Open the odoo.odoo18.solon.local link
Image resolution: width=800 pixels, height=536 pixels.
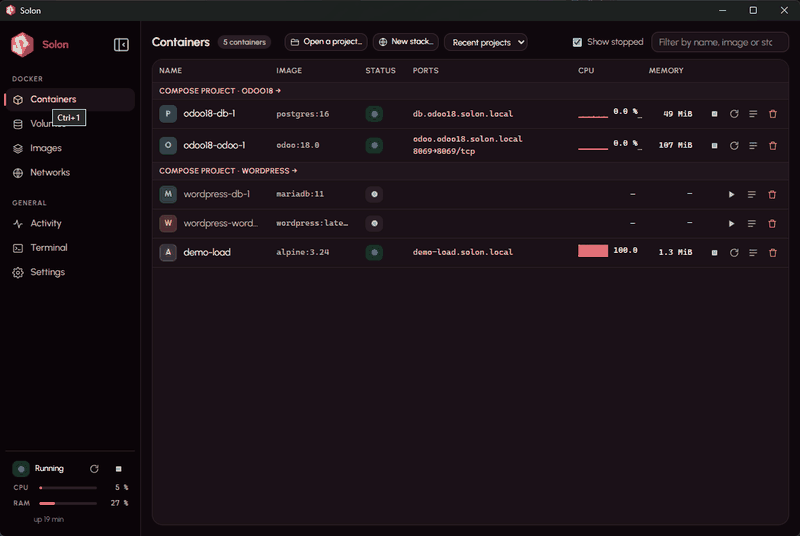(467, 139)
